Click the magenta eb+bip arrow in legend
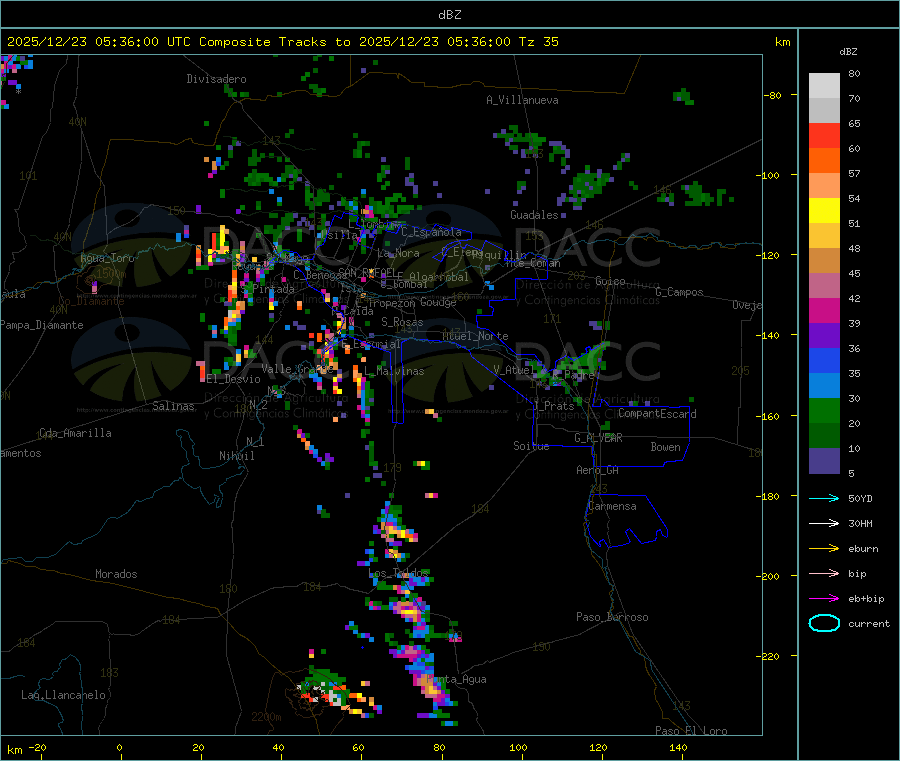The image size is (900, 761). (824, 599)
